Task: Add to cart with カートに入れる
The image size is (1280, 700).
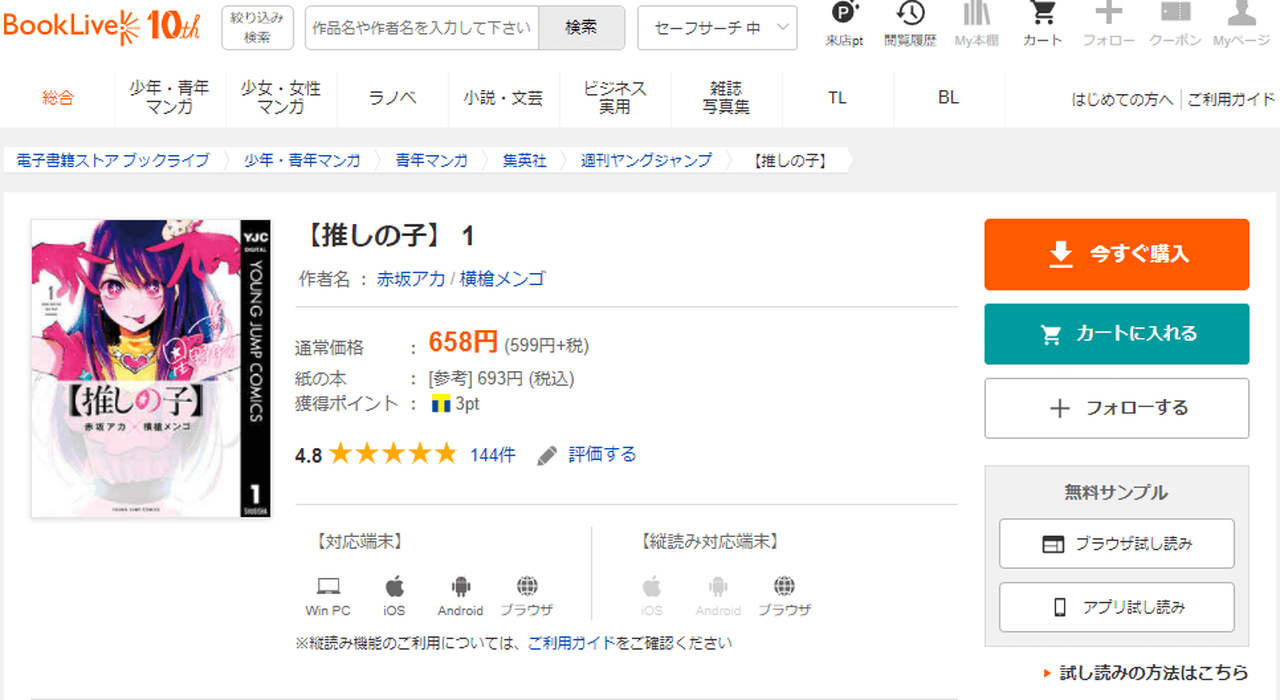Action: click(1116, 334)
